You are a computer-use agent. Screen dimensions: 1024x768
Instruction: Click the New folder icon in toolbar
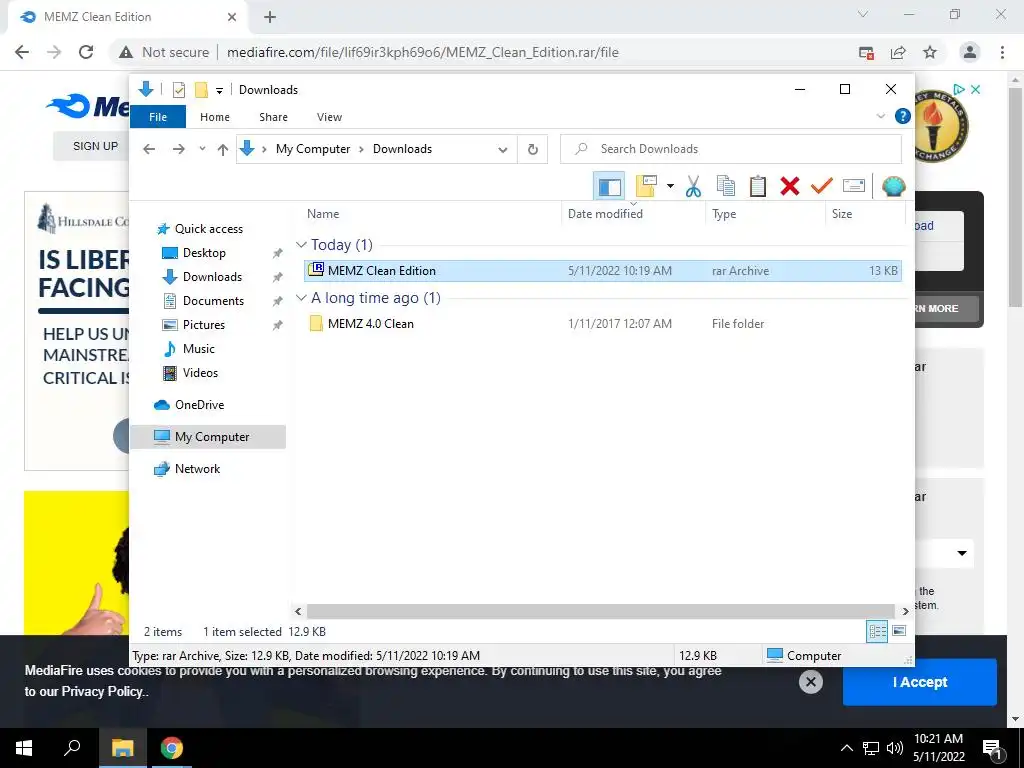point(647,187)
